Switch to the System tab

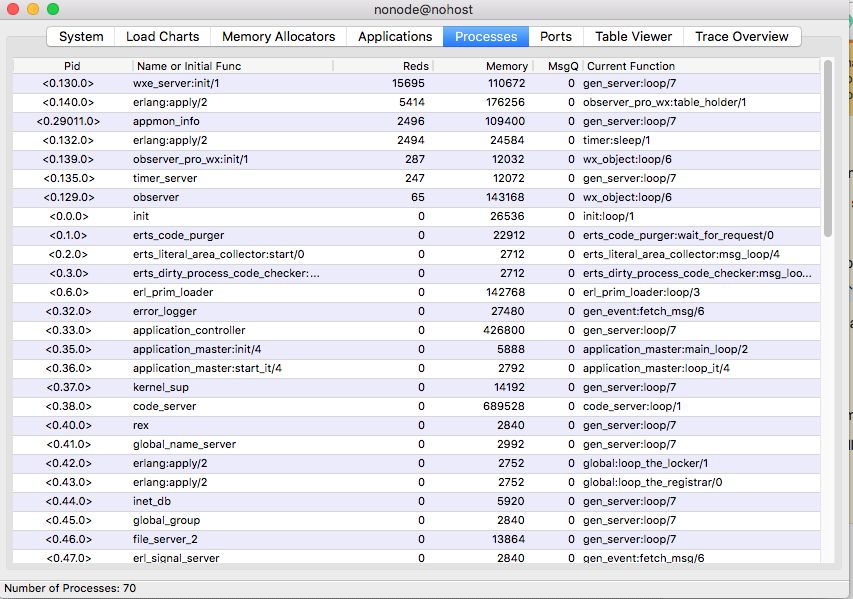click(x=81, y=36)
